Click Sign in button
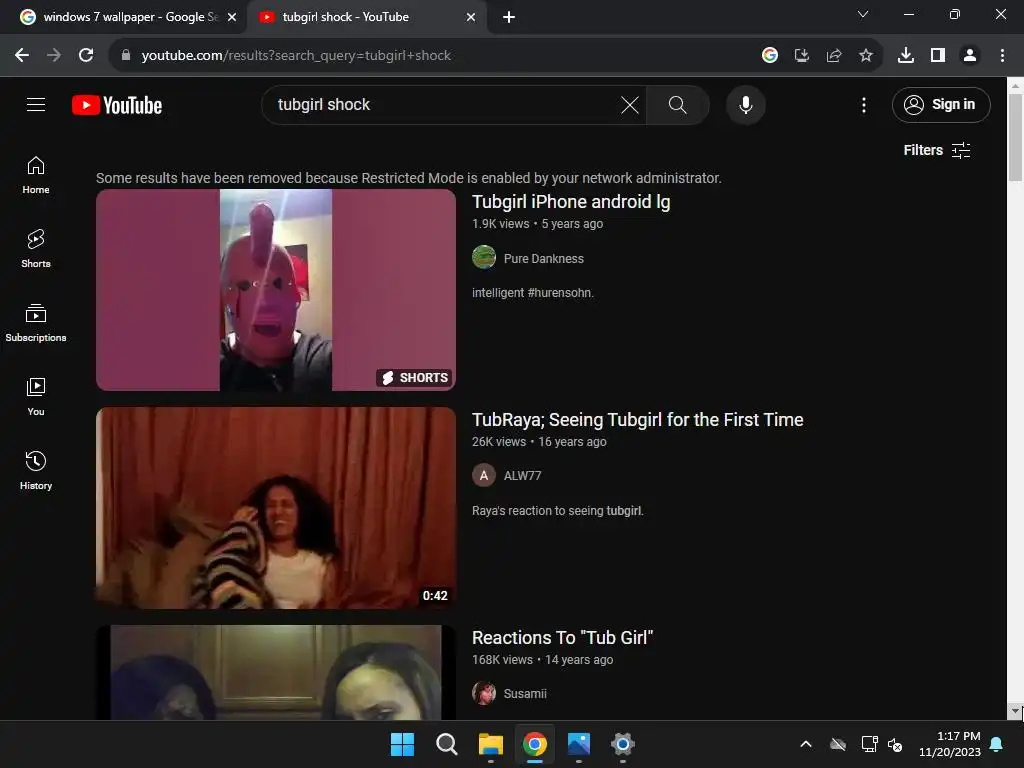The height and width of the screenshot is (768, 1024). coord(941,104)
